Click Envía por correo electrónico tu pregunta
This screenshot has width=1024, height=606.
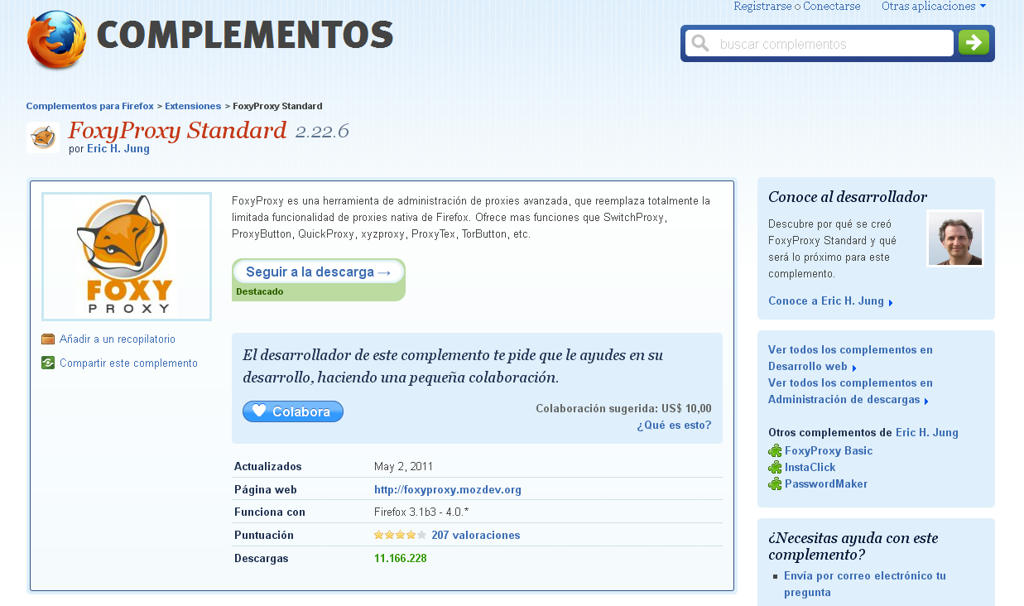click(865, 584)
